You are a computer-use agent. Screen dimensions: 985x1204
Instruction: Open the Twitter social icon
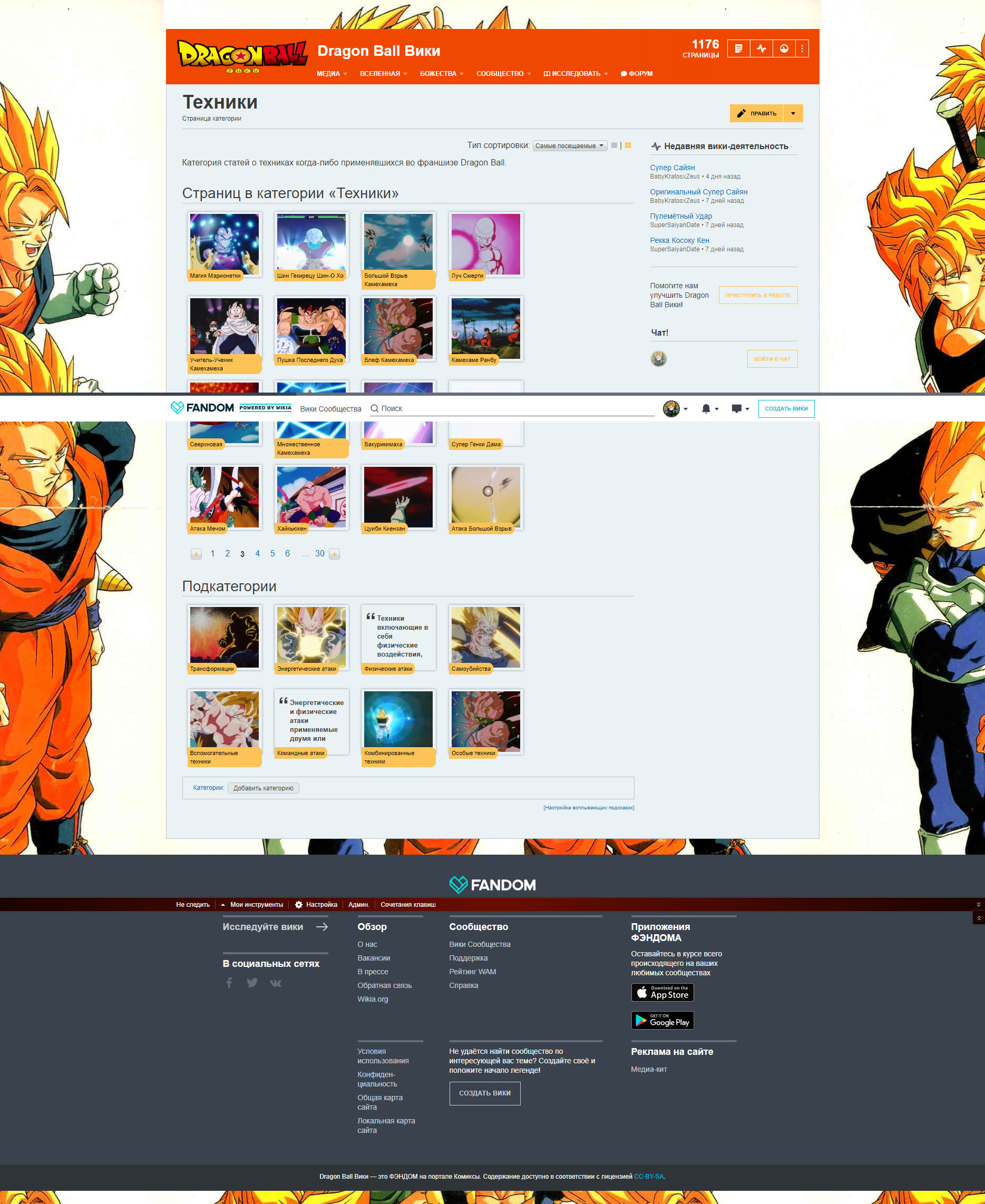tap(252, 983)
